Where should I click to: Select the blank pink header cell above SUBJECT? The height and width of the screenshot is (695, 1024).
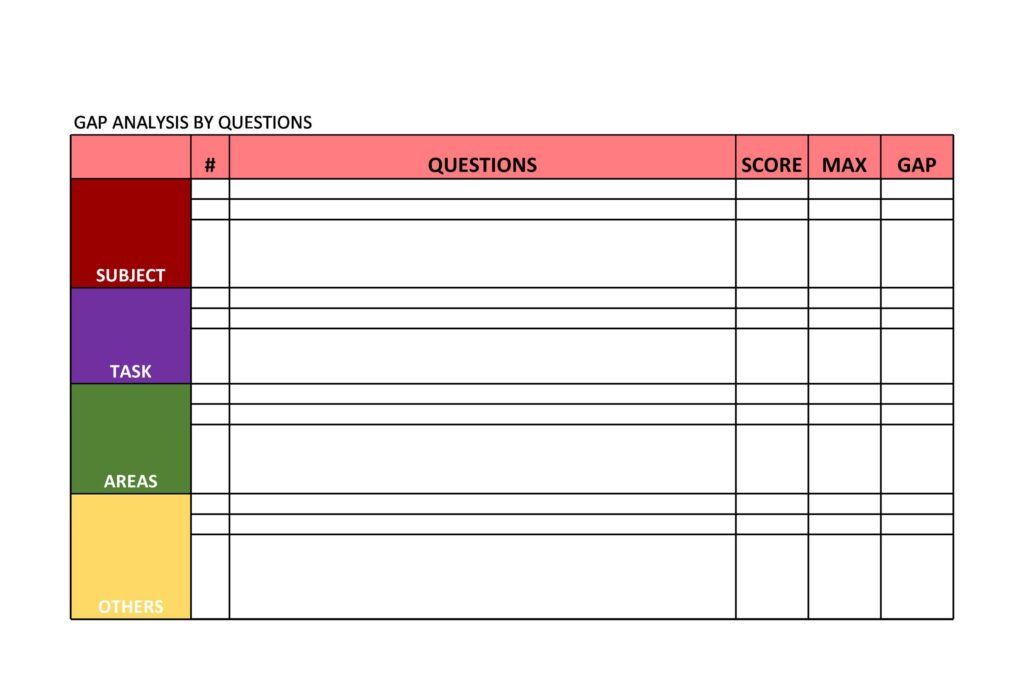point(131,157)
